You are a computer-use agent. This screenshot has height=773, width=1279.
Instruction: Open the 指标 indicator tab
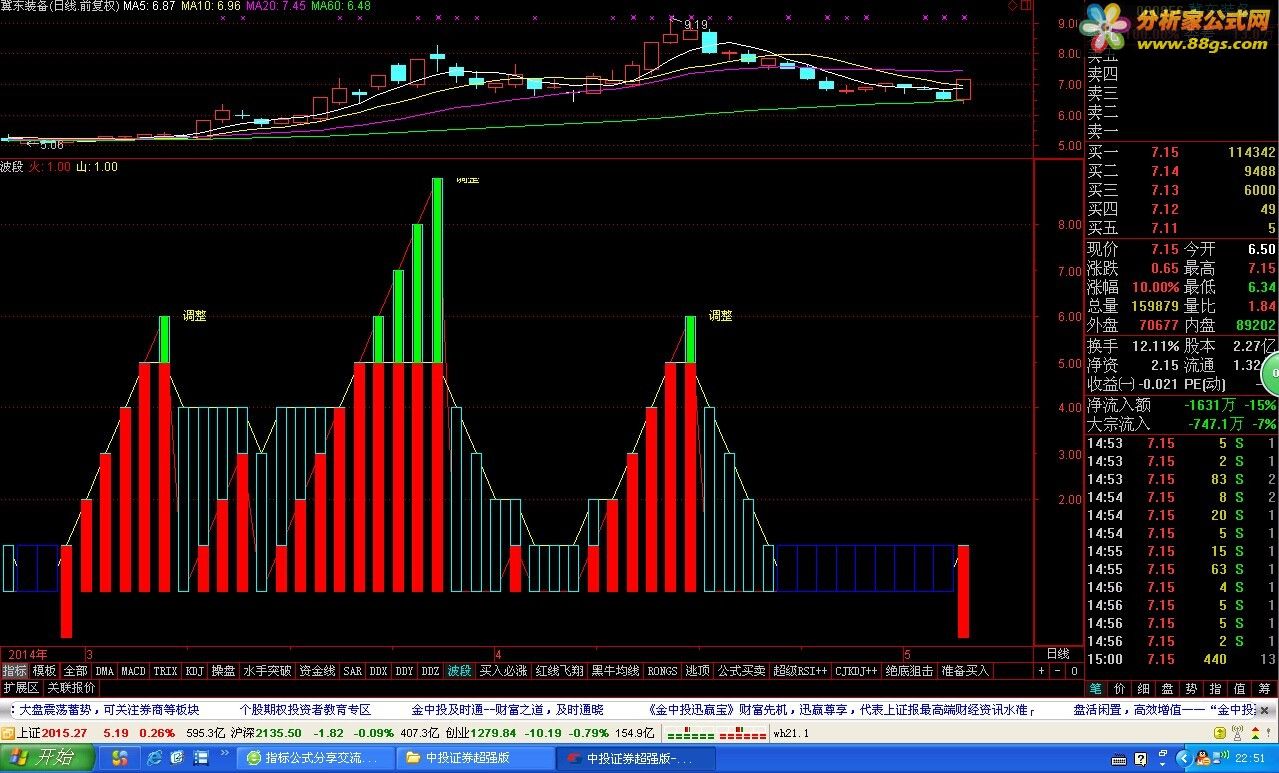[14, 671]
